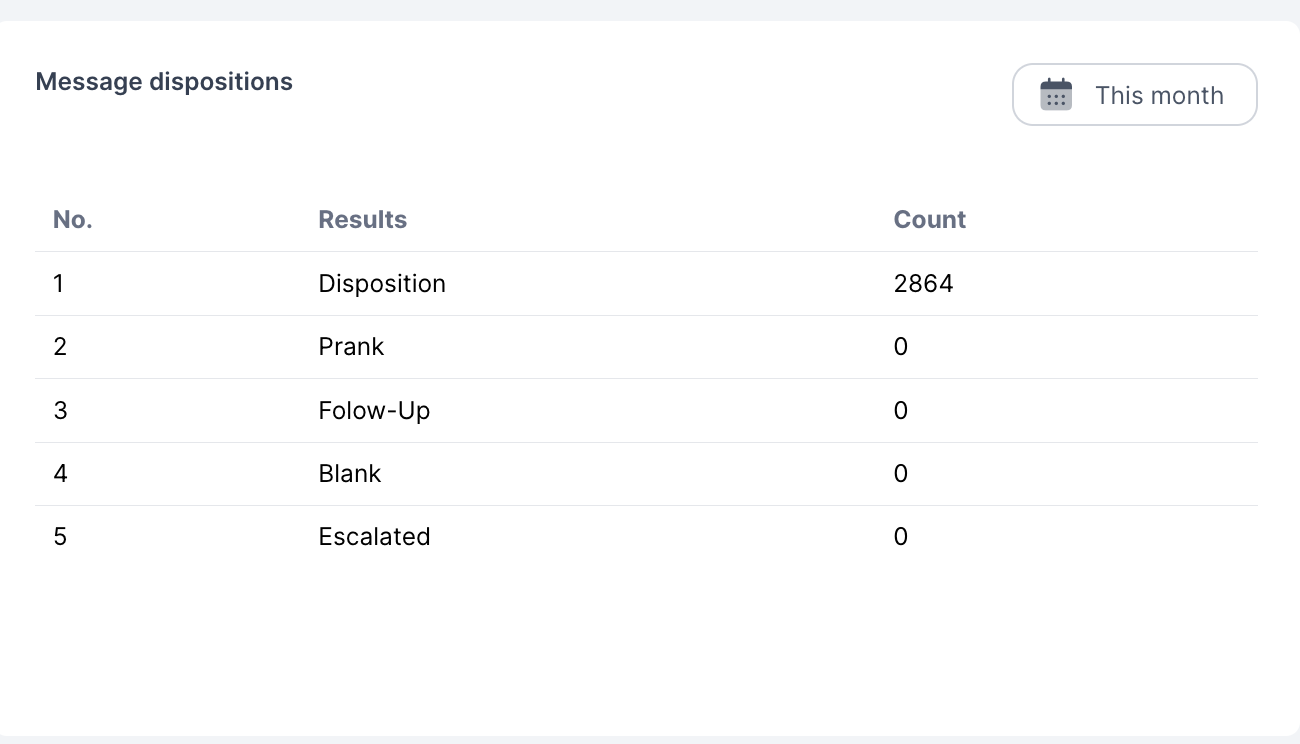
Task: Click the calendar icon in date filter
Action: [1056, 95]
